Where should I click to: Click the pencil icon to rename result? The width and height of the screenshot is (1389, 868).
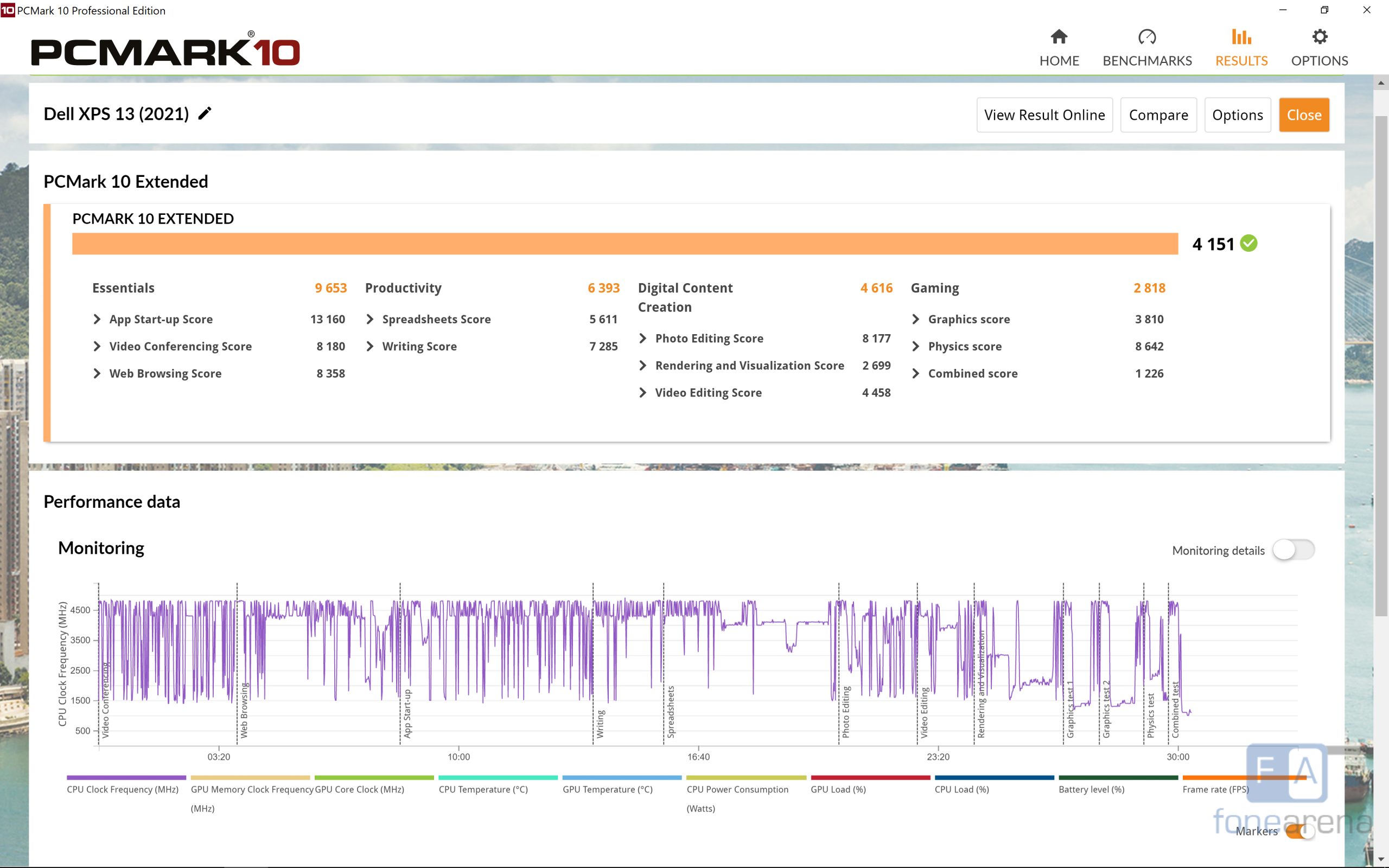click(x=205, y=114)
